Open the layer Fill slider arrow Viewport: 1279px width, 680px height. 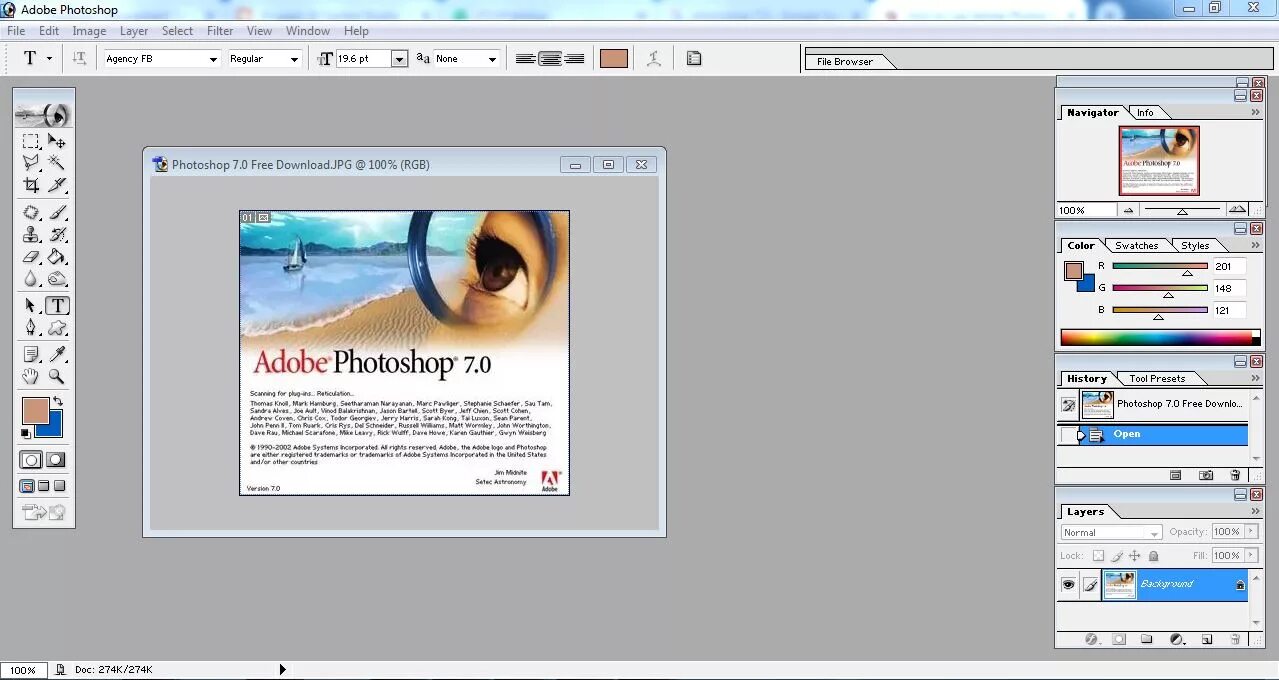tap(1251, 555)
